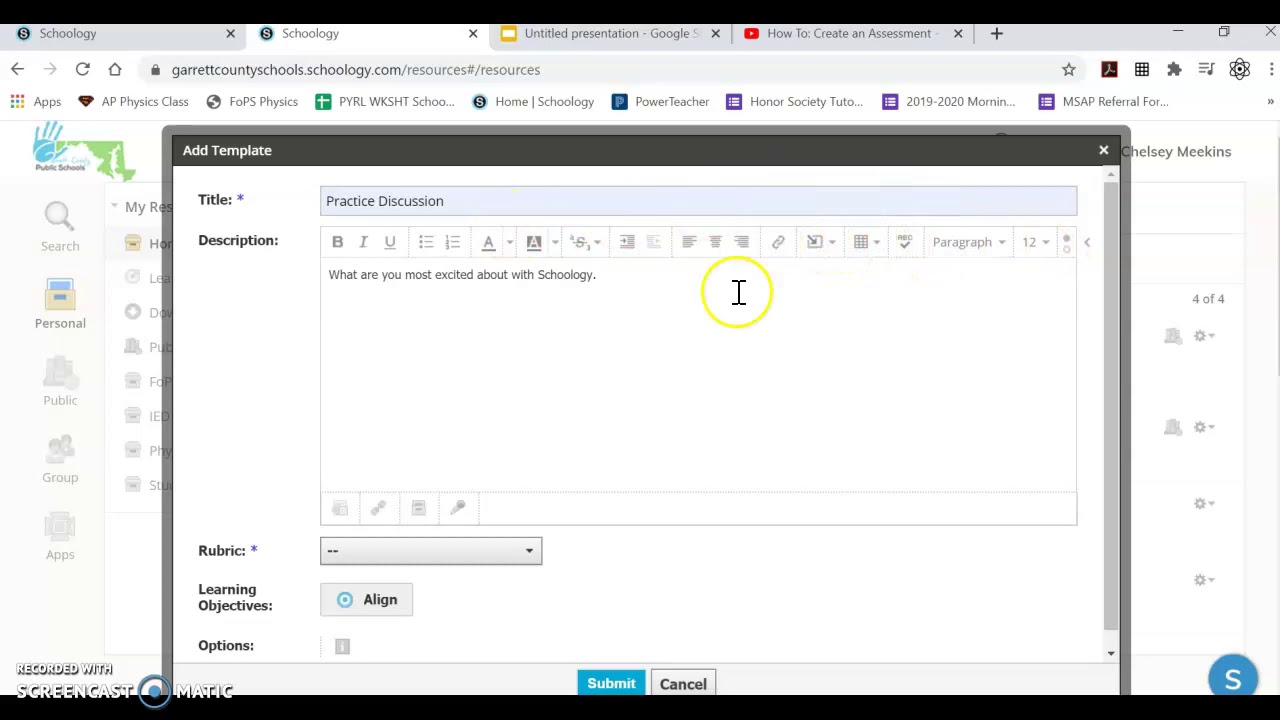Insert a hyperlink via the link icon
Image resolution: width=1280 pixels, height=720 pixels.
[778, 242]
